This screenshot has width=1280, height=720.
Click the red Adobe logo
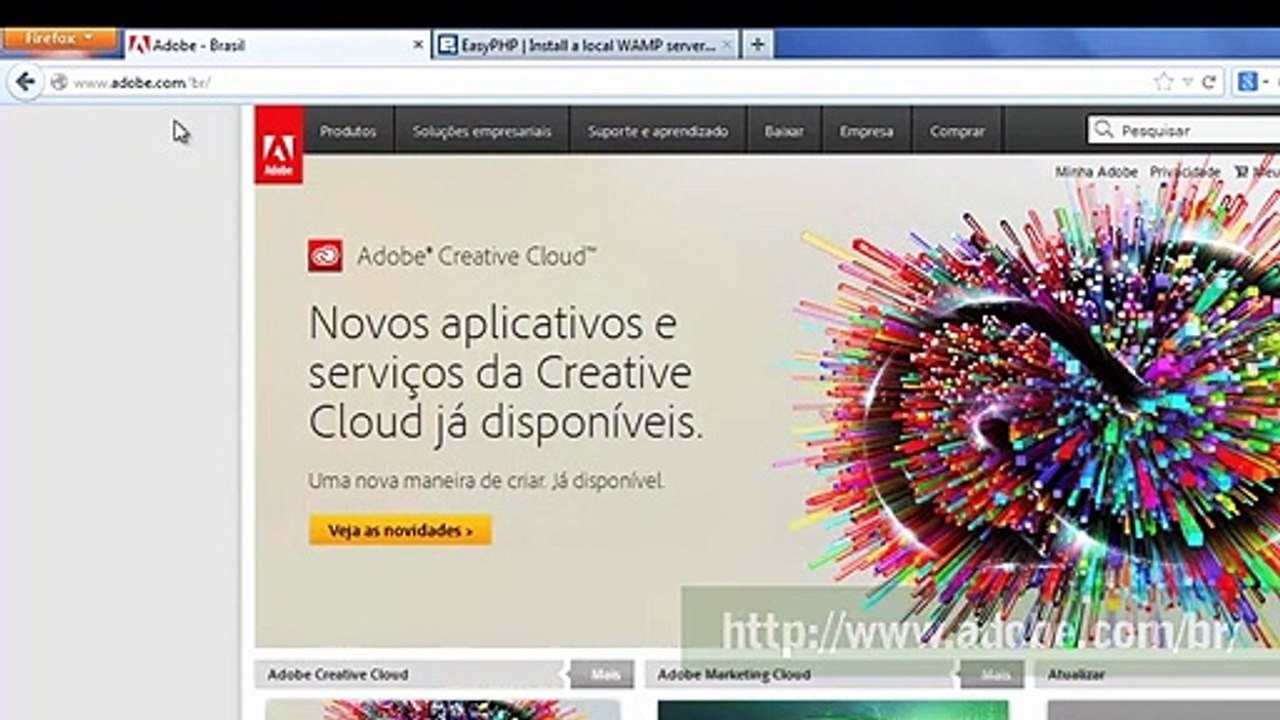point(279,145)
